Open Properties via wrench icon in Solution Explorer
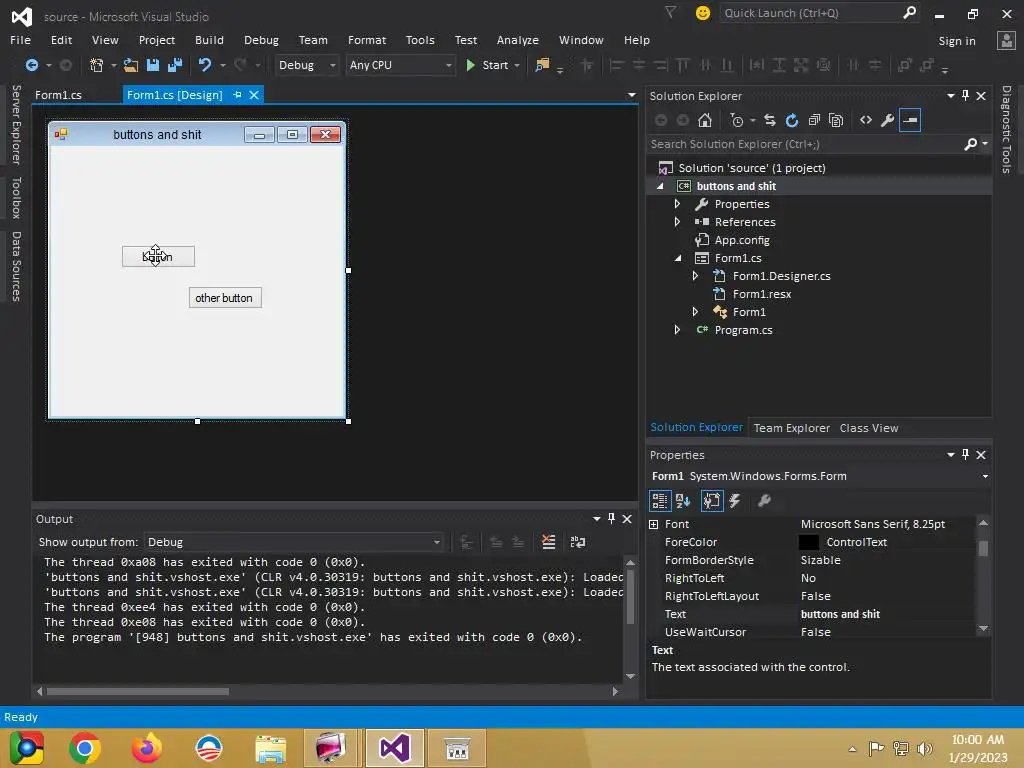The width and height of the screenshot is (1024, 768). 888,120
